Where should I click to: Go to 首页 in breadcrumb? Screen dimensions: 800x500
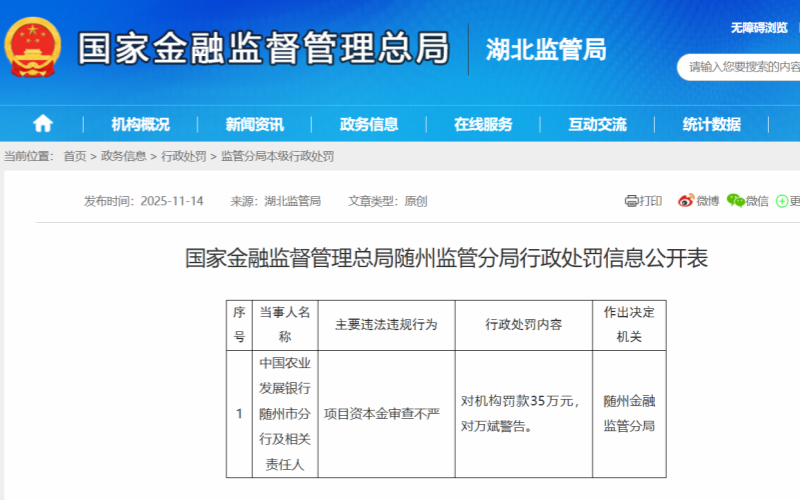[74, 156]
